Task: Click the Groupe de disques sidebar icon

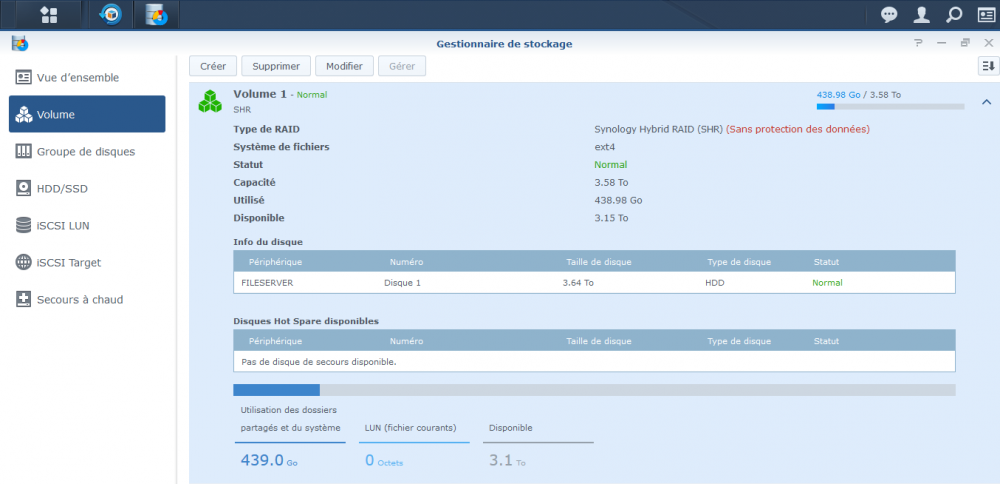Action: (24, 151)
